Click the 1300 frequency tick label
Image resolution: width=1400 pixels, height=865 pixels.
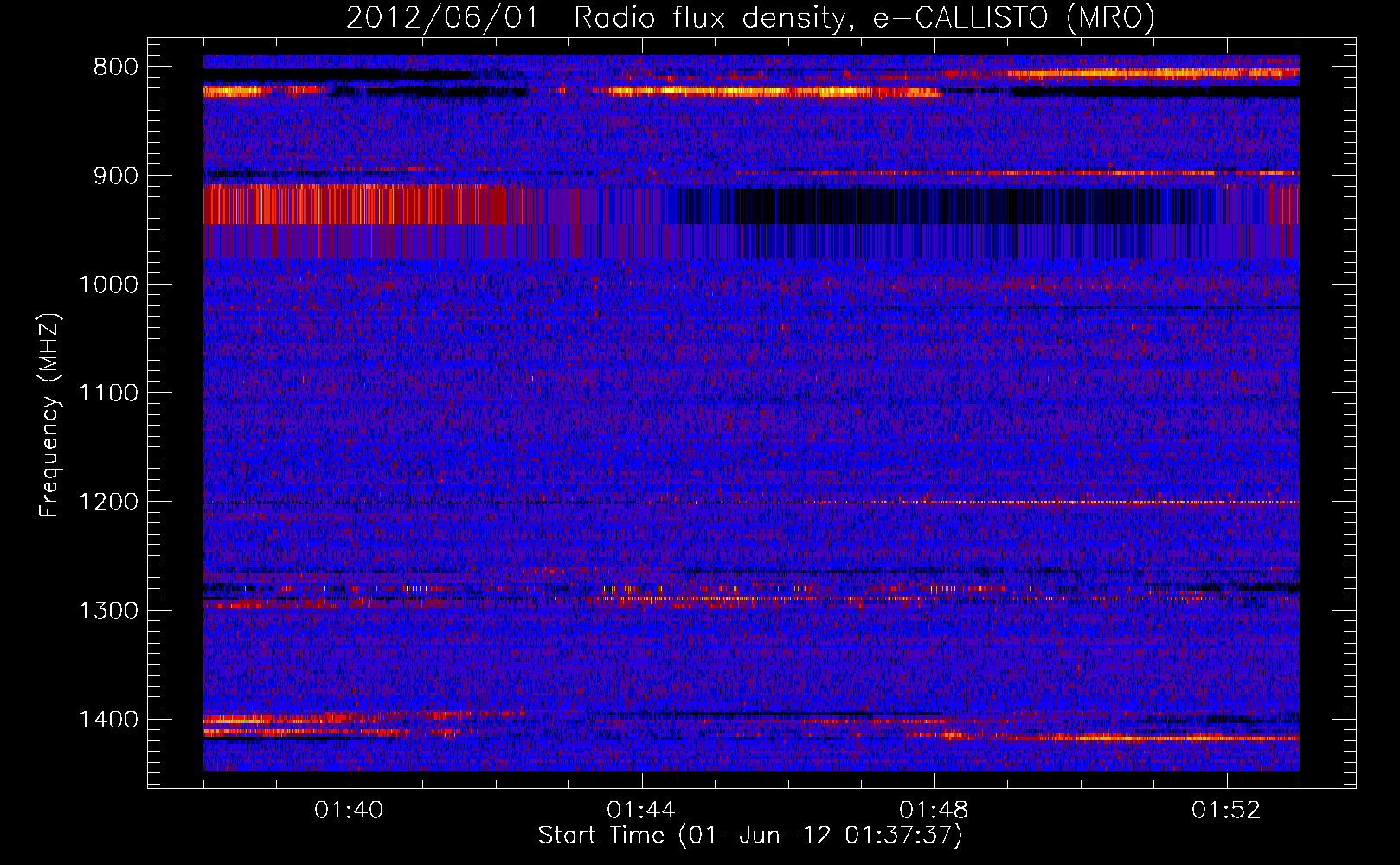click(108, 612)
